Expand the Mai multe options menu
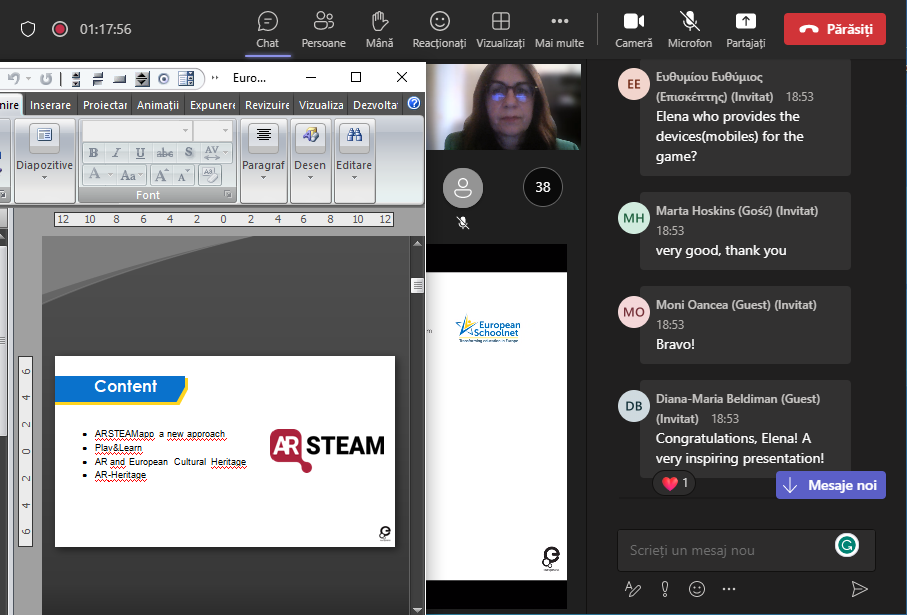The image size is (907, 615). click(559, 28)
